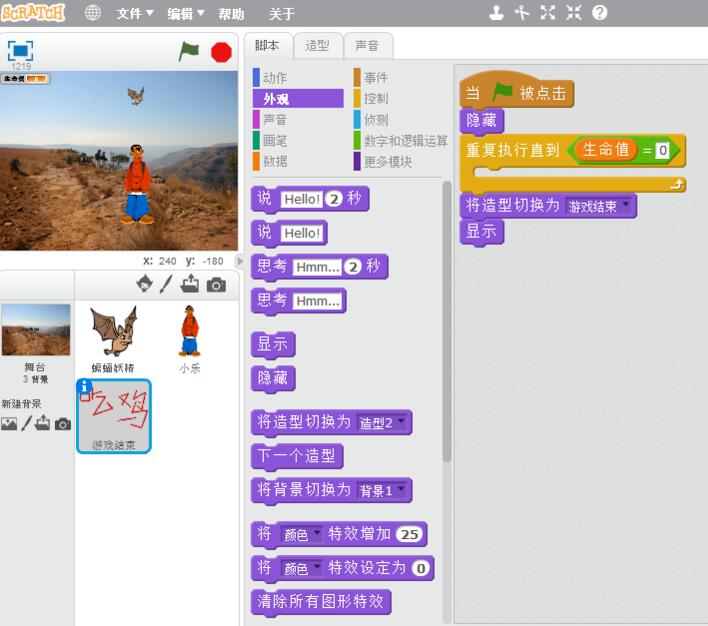
Task: Open the 文件 dropdown menu
Action: [x=135, y=14]
